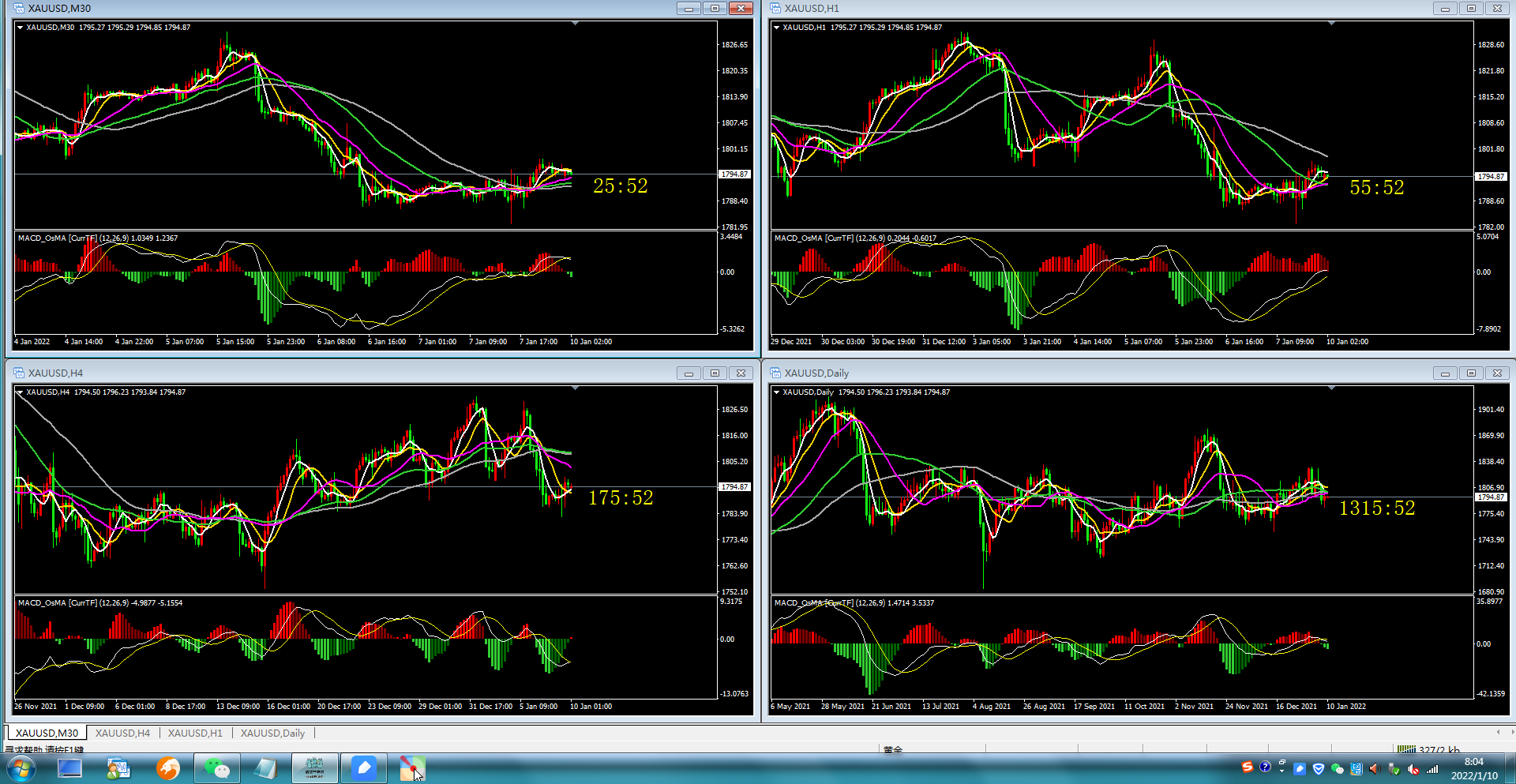The width and height of the screenshot is (1516, 784).
Task: Click the '29 Dec 2021' date on H1 axis
Action: (791, 342)
